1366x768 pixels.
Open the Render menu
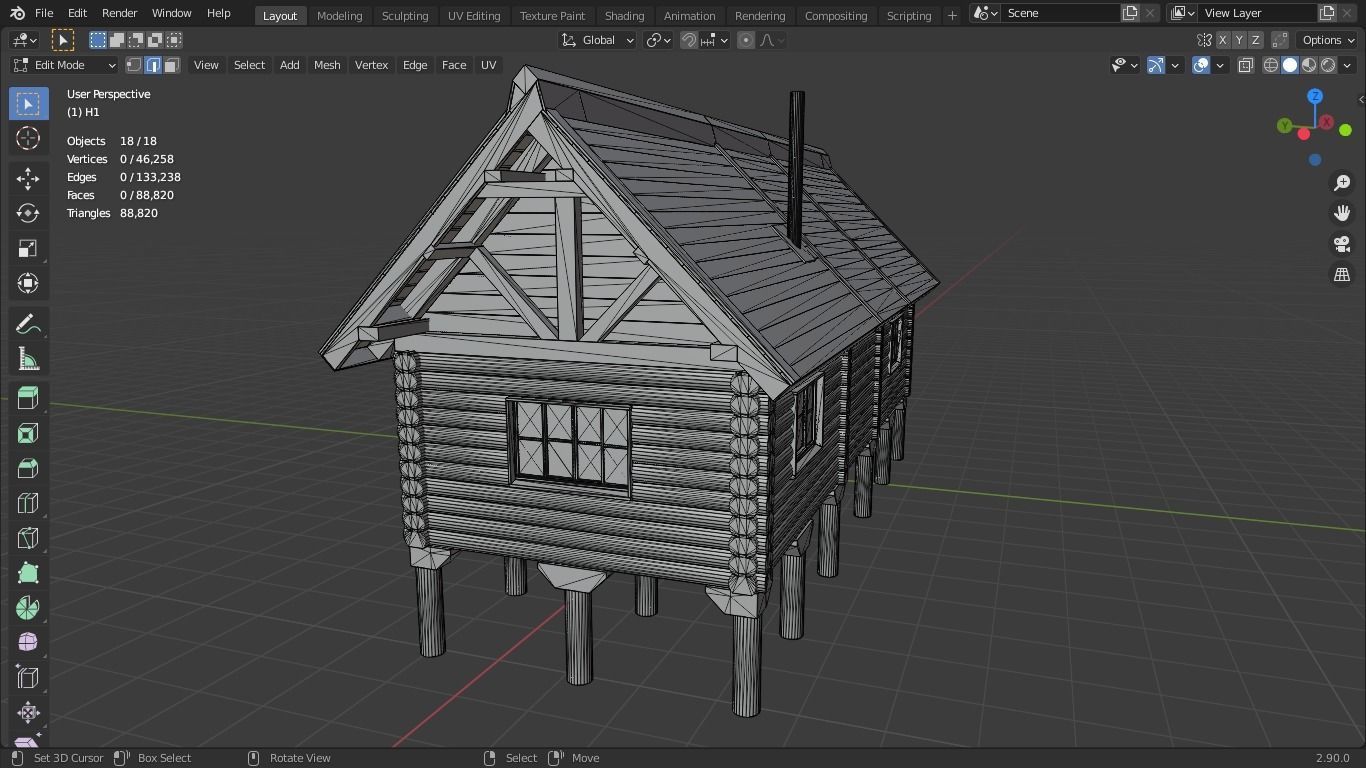119,13
